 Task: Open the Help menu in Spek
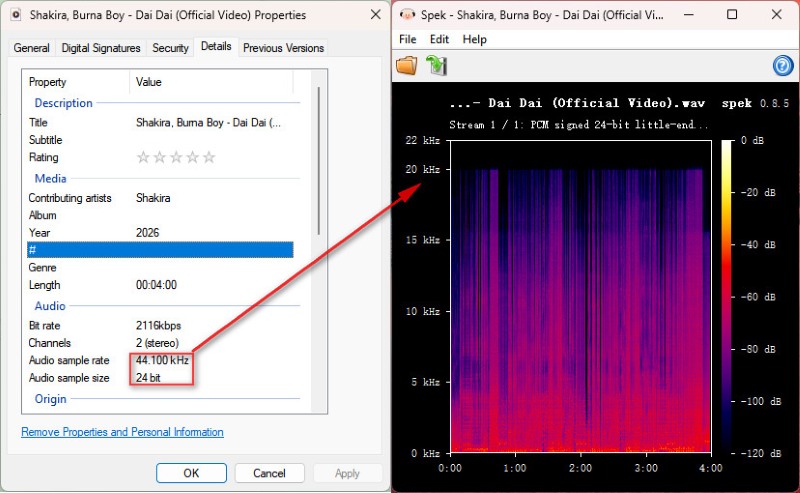click(474, 39)
